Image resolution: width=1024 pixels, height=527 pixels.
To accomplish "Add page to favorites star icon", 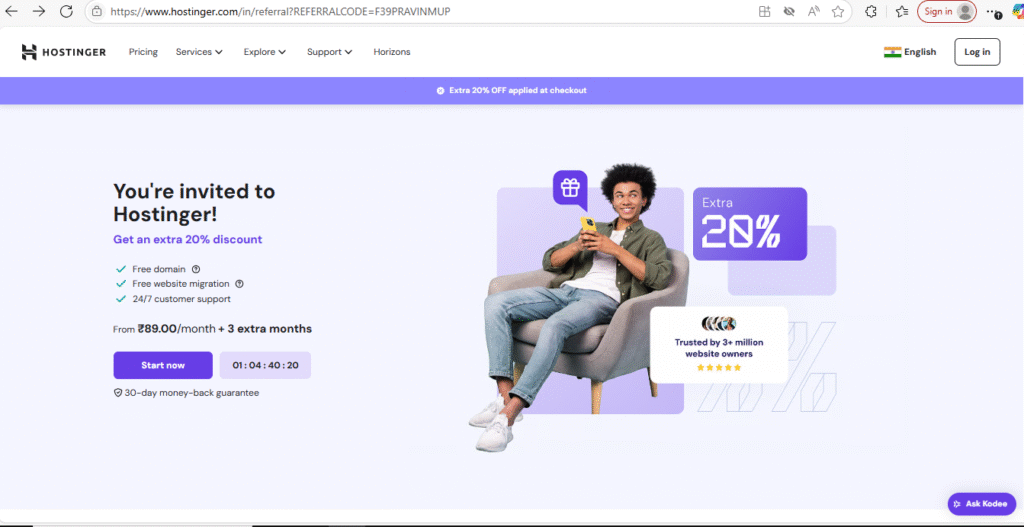I will (838, 11).
